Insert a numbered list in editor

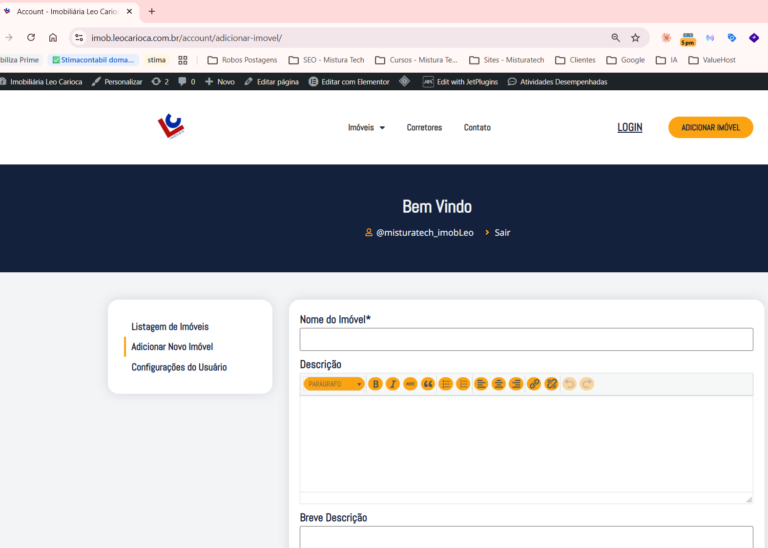point(463,384)
